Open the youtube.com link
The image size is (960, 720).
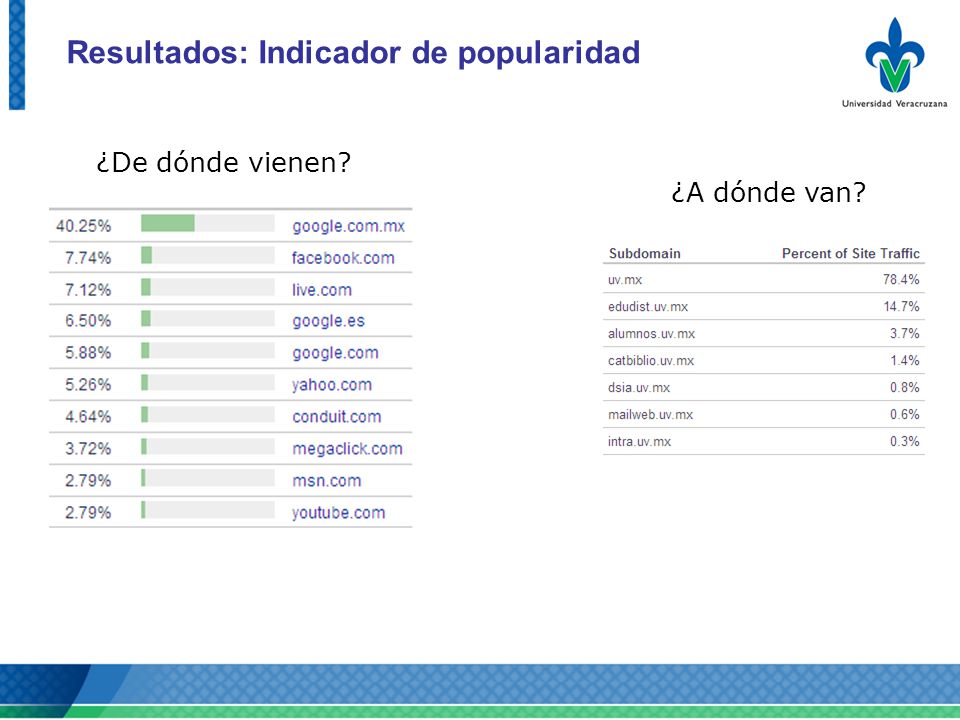pos(339,512)
